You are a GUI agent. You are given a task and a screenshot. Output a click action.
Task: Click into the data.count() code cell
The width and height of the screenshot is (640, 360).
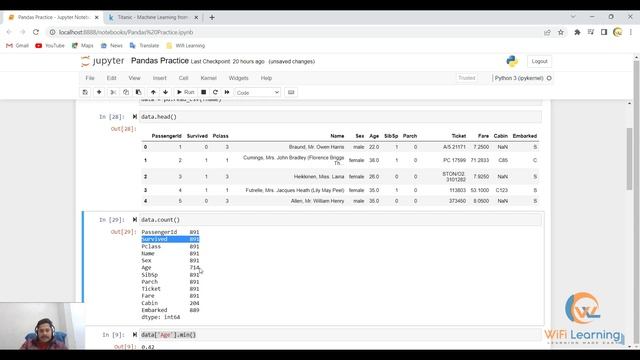(340, 220)
